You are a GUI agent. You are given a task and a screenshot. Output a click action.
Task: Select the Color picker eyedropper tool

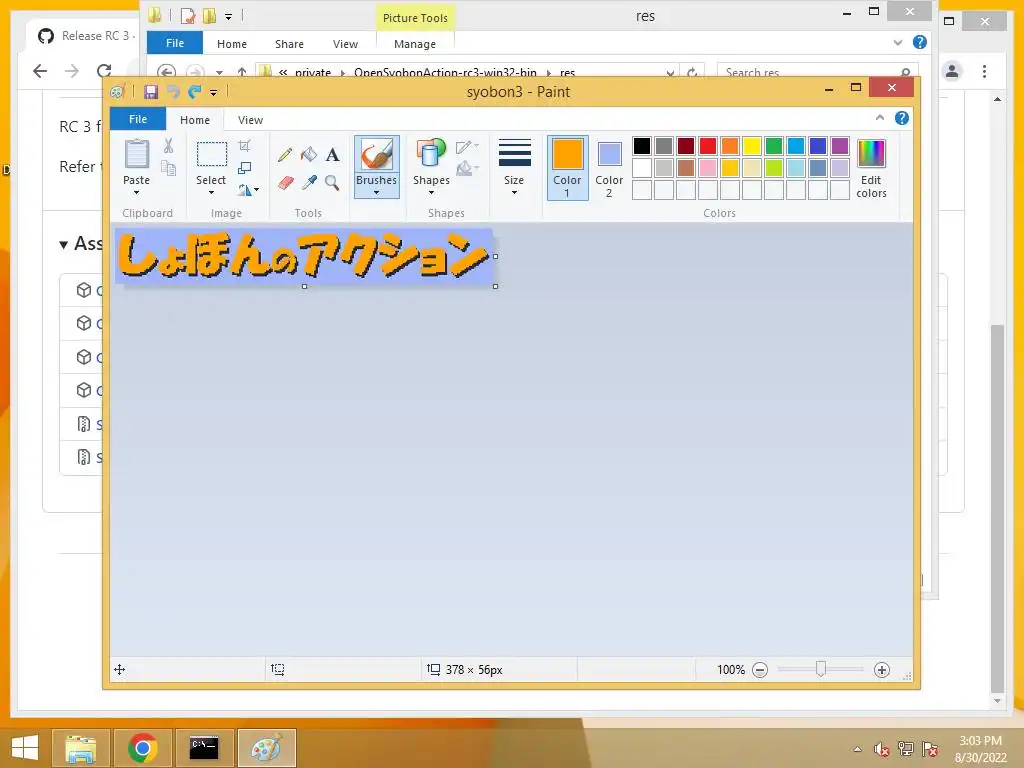tap(309, 182)
